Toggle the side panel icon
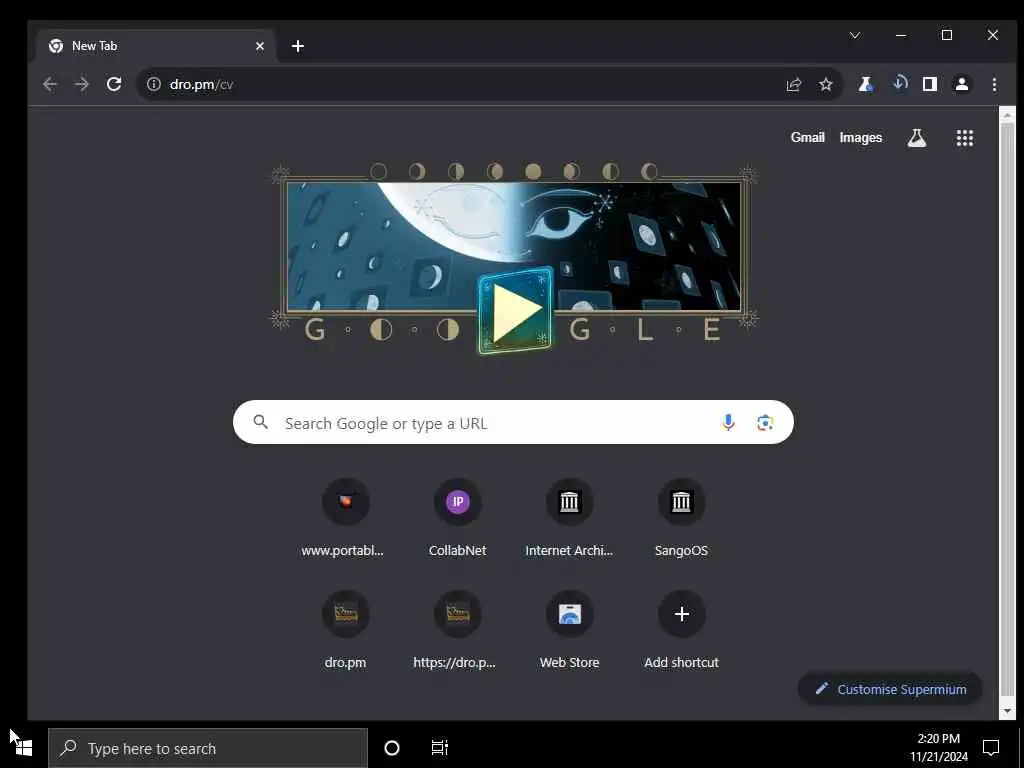Image resolution: width=1024 pixels, height=768 pixels. (930, 84)
